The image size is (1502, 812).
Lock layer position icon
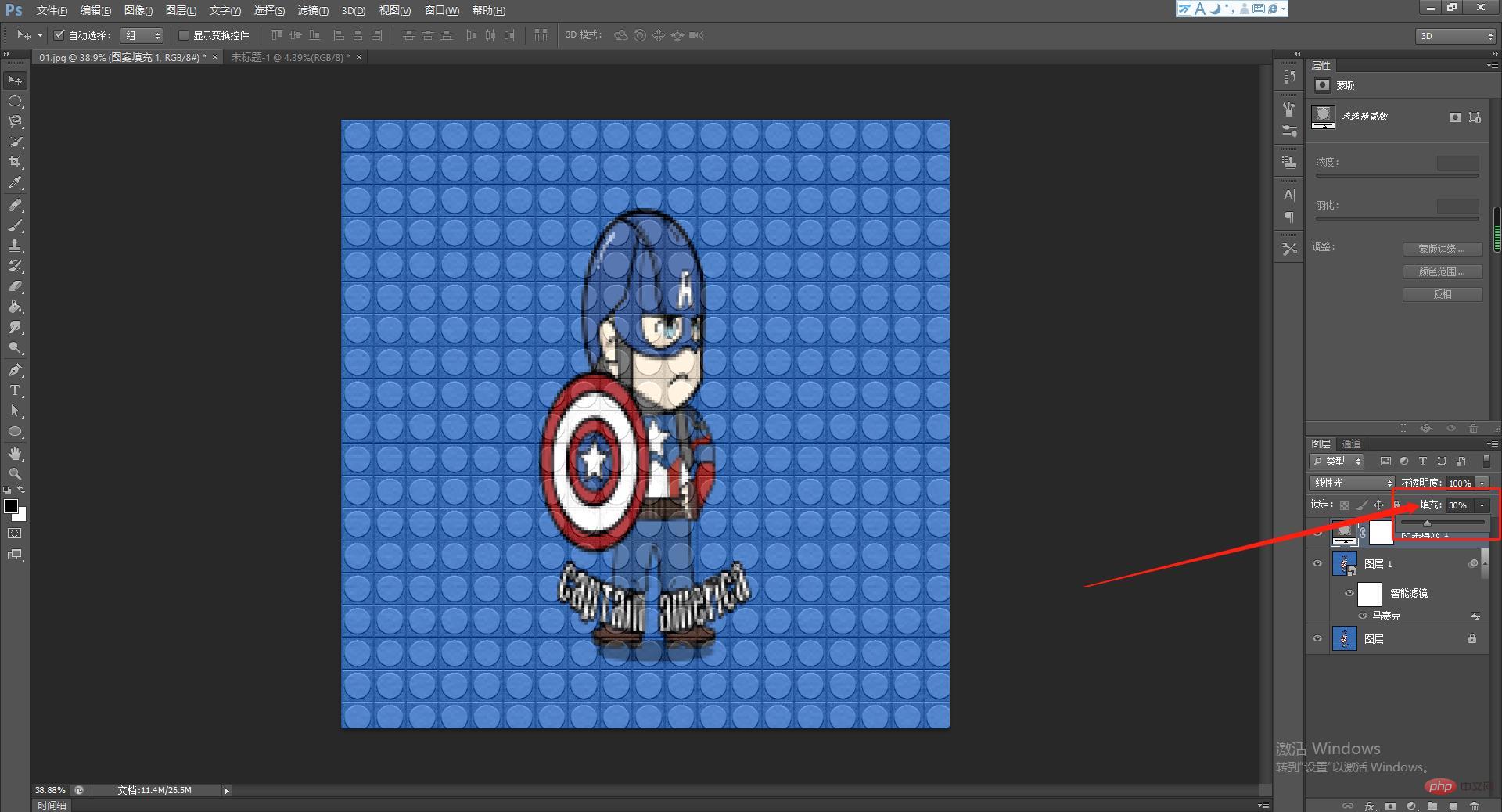[1378, 505]
